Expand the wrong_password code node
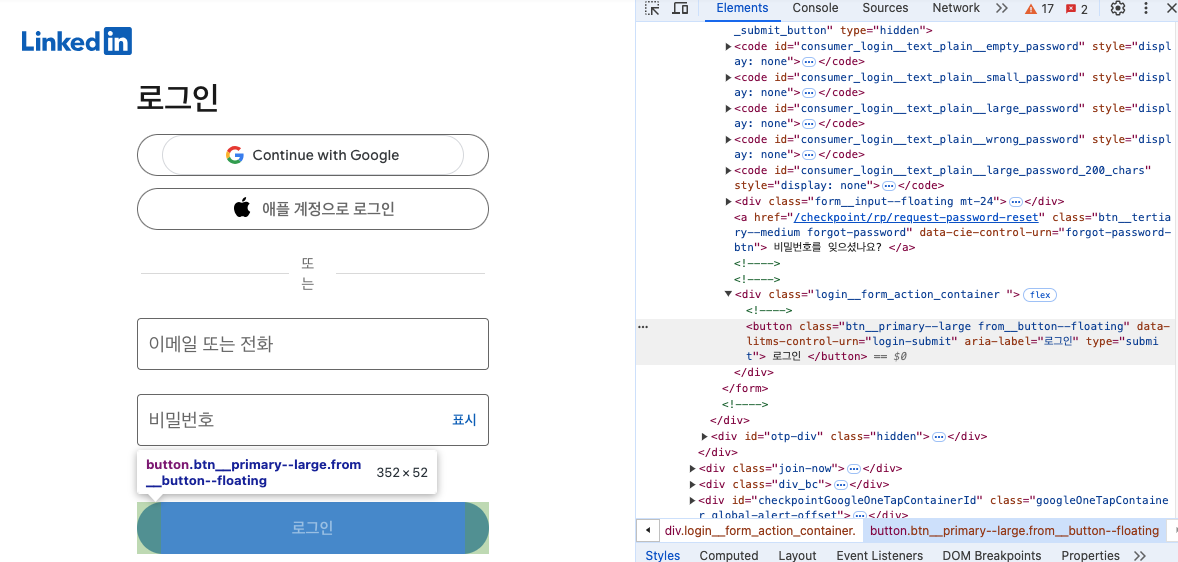This screenshot has width=1178, height=562. point(728,140)
